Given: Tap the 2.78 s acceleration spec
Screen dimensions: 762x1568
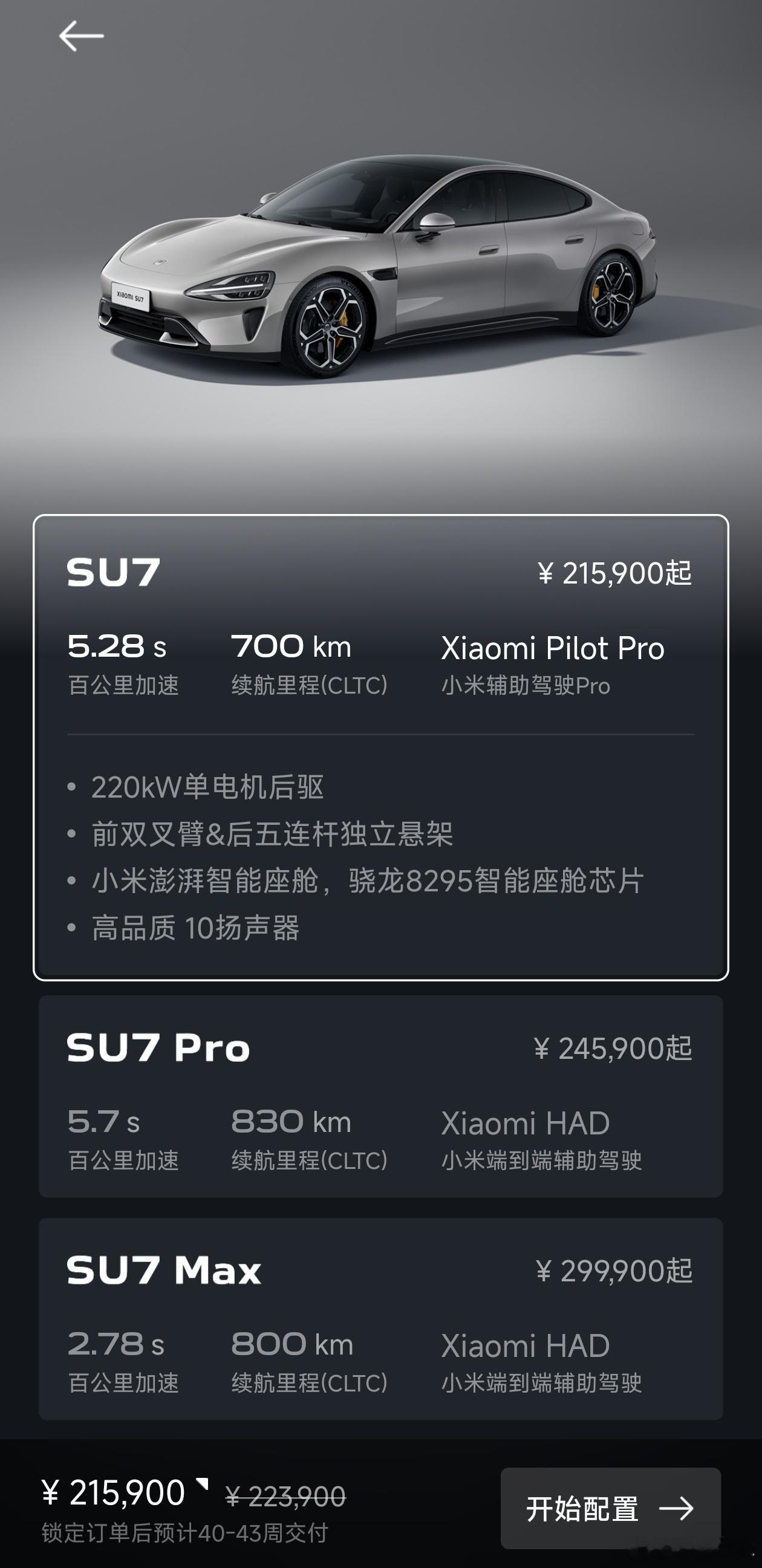Looking at the screenshot, I should [116, 1344].
